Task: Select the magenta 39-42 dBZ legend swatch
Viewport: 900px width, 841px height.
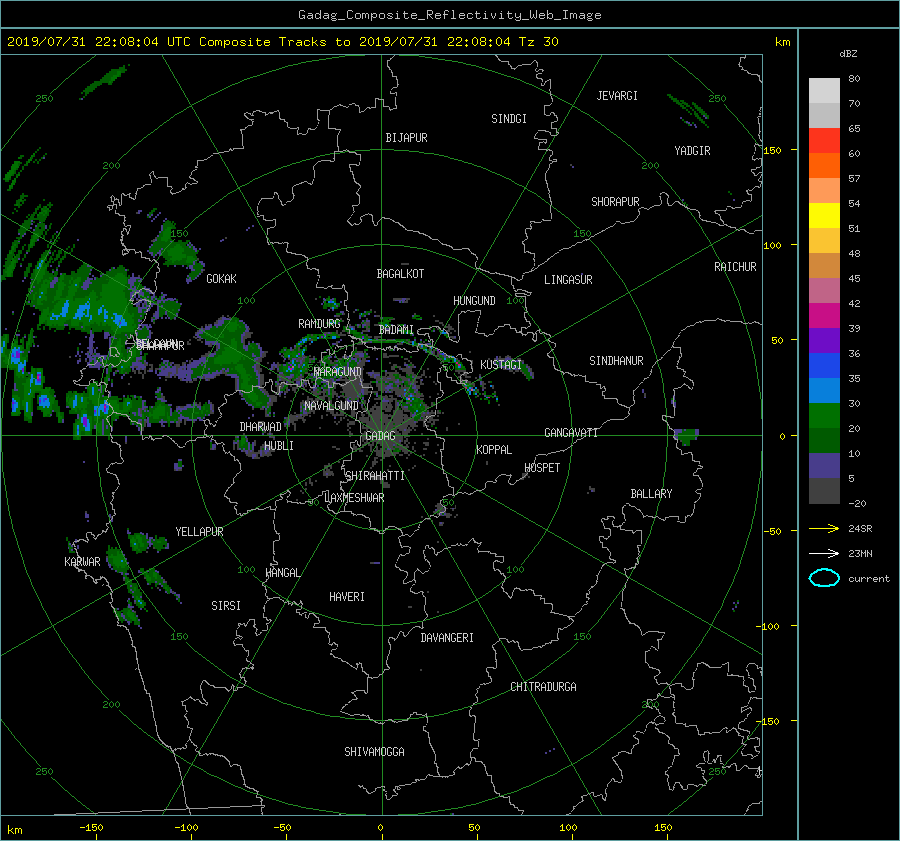Action: coord(824,316)
